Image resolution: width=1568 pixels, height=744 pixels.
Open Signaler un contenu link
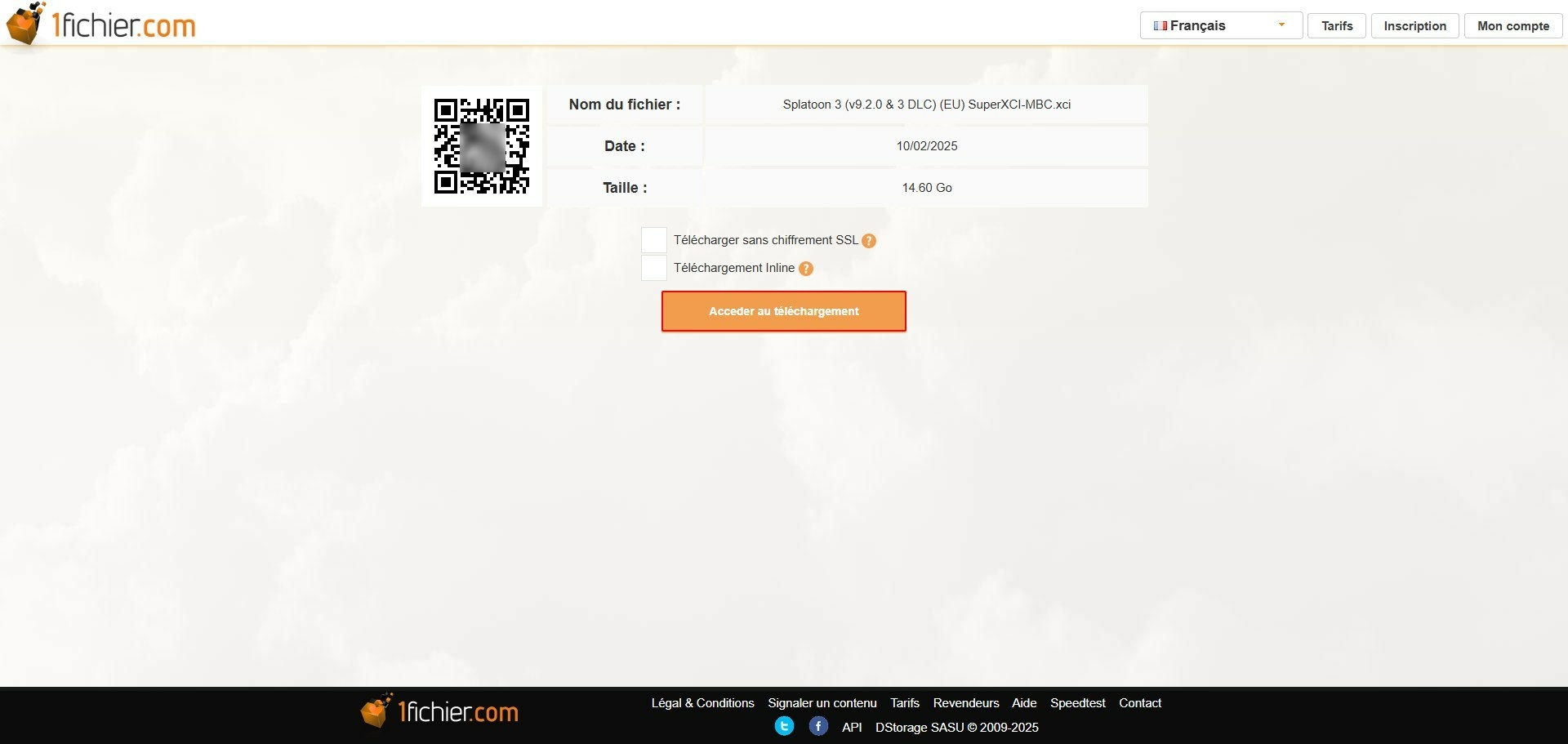click(x=822, y=703)
